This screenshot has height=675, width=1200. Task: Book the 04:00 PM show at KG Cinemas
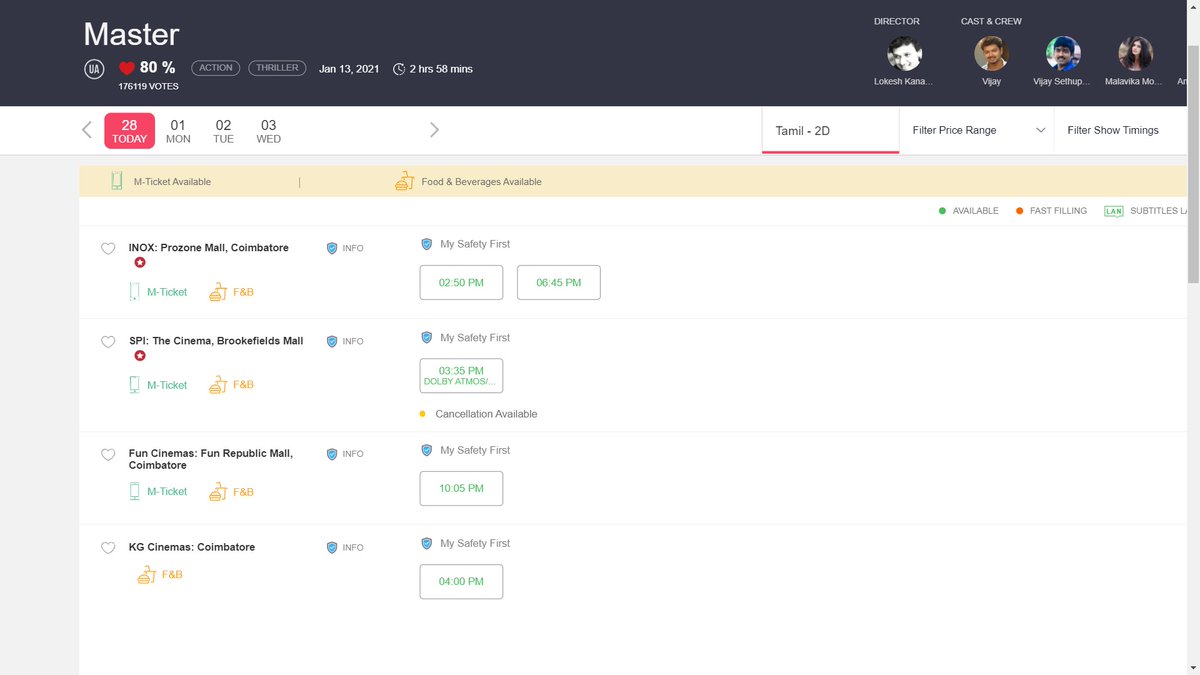[461, 582]
